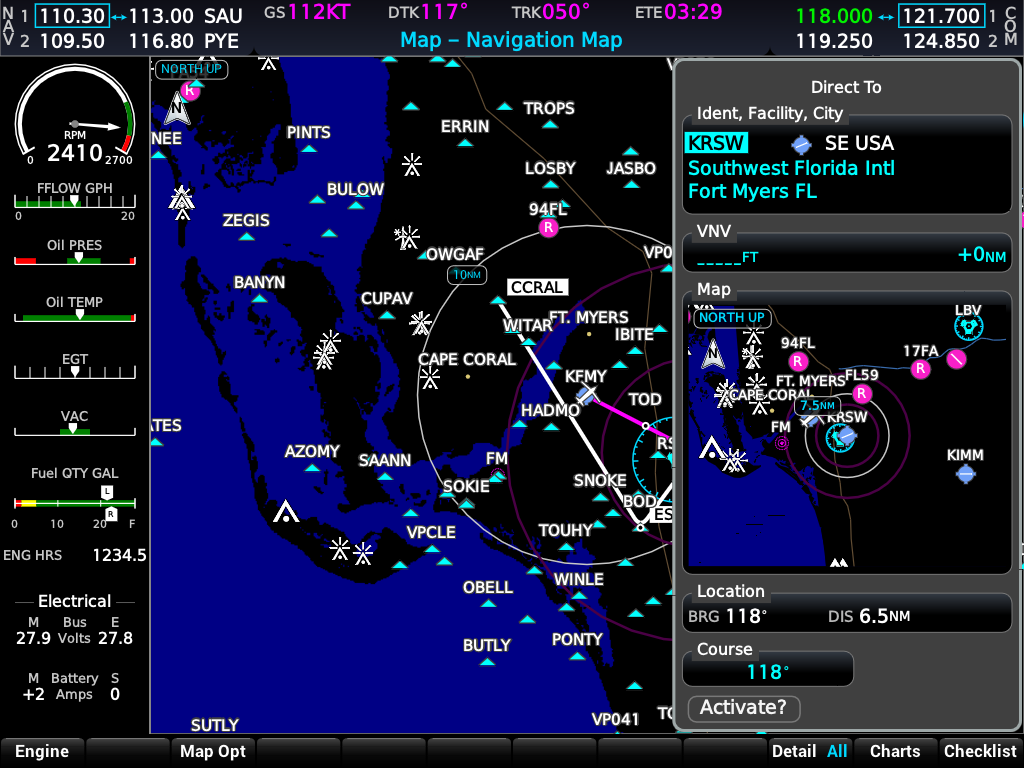Screen dimensions: 1024x768
Task: Swap NAV1 frequencies with the flip arrow
Action: [x=119, y=17]
